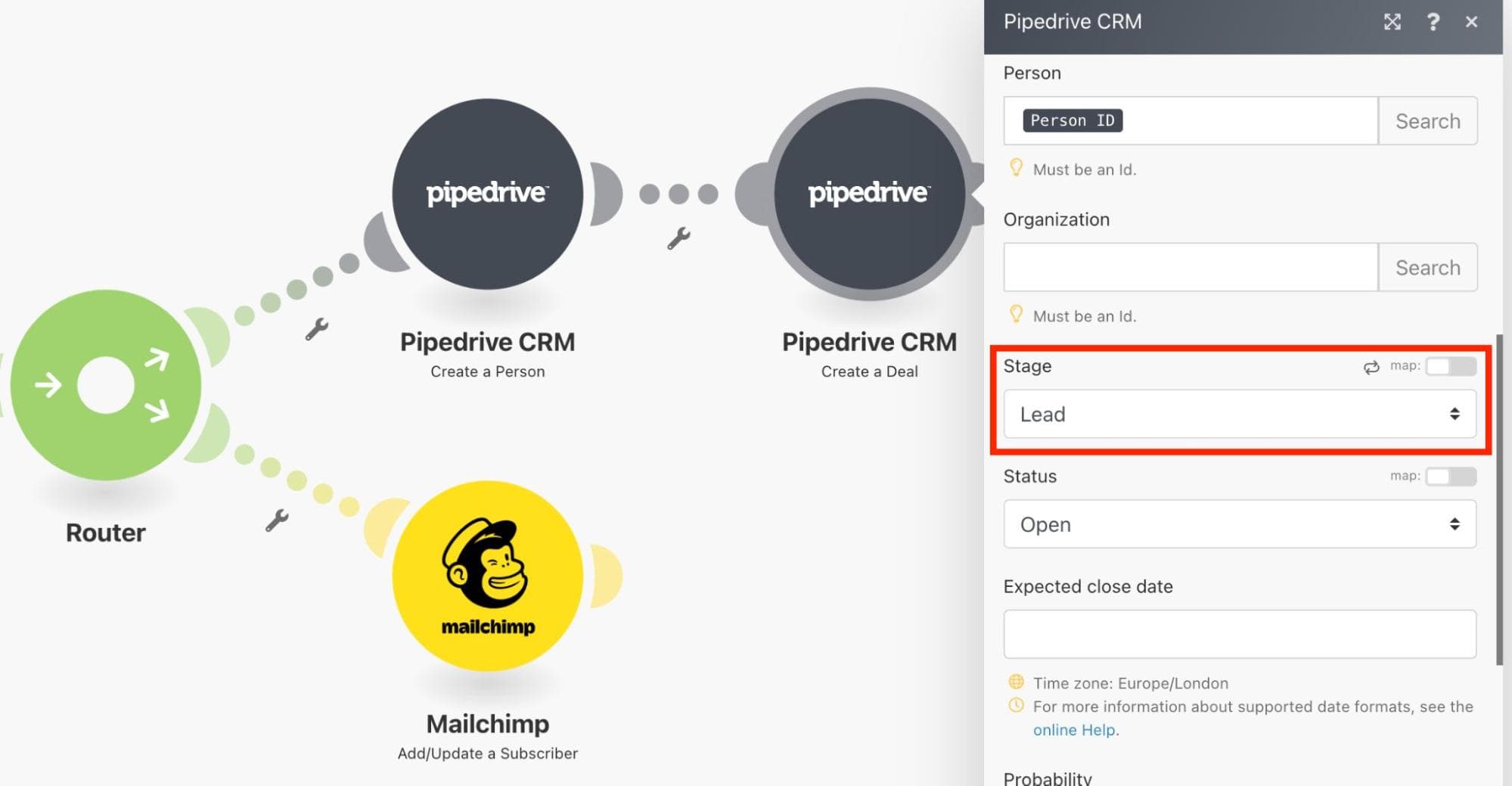Click wrench on route between the Pipedrive modules
1512x786 pixels.
tap(678, 238)
